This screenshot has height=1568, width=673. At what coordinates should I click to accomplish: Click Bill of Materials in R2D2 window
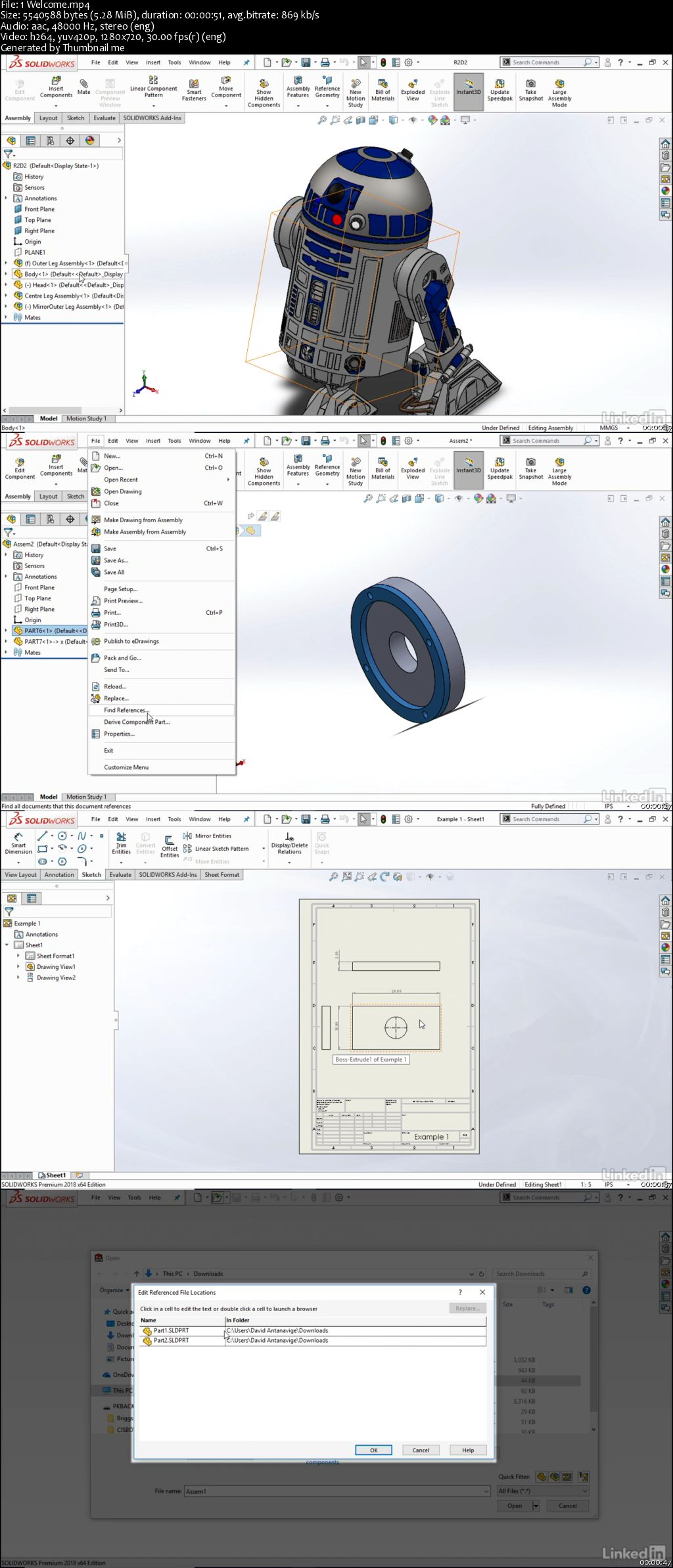(x=383, y=90)
